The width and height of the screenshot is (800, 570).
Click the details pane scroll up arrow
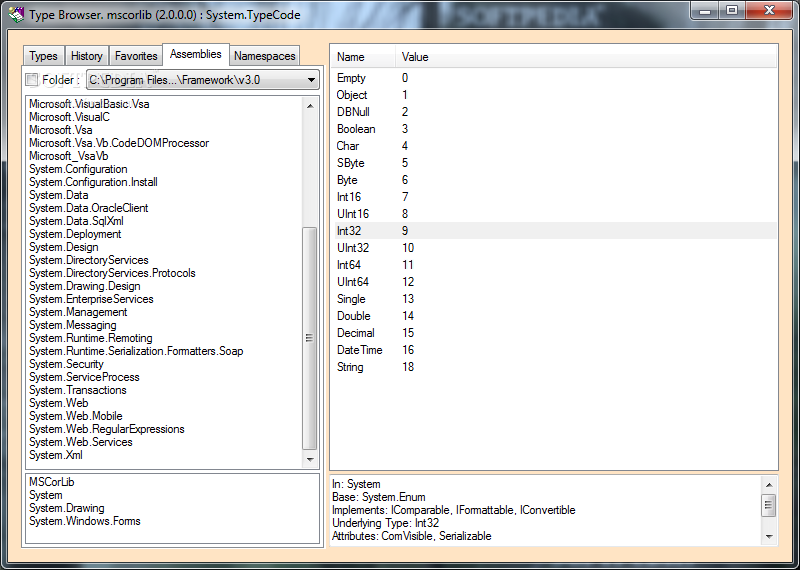tap(769, 485)
